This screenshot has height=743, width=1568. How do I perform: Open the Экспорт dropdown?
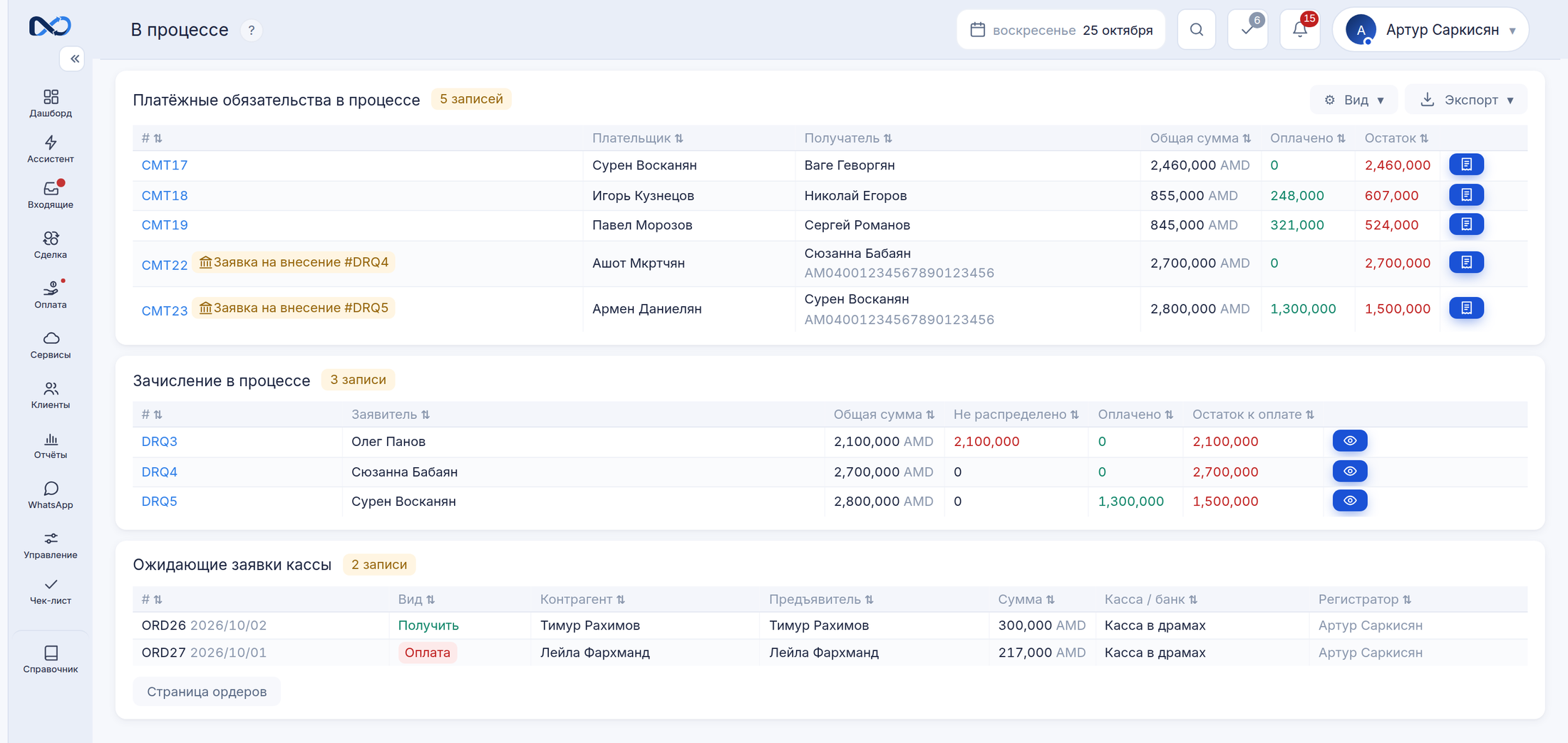tap(1466, 100)
